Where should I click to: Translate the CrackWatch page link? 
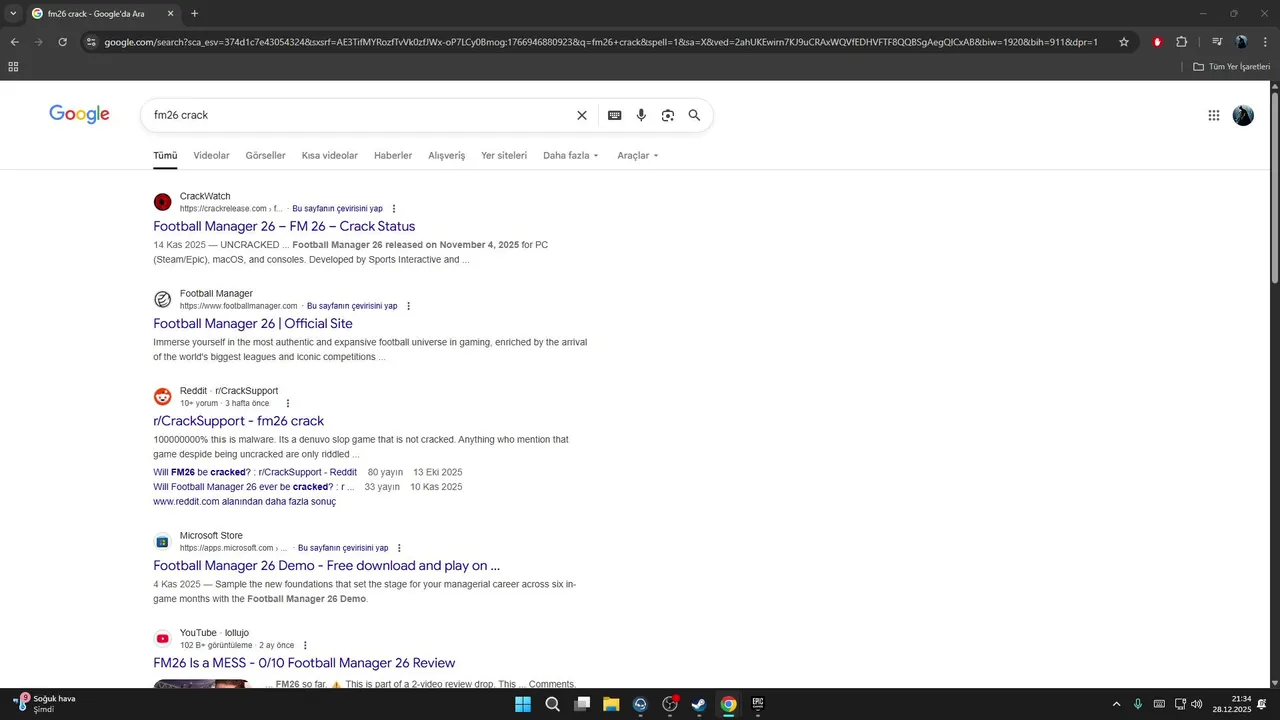point(337,209)
